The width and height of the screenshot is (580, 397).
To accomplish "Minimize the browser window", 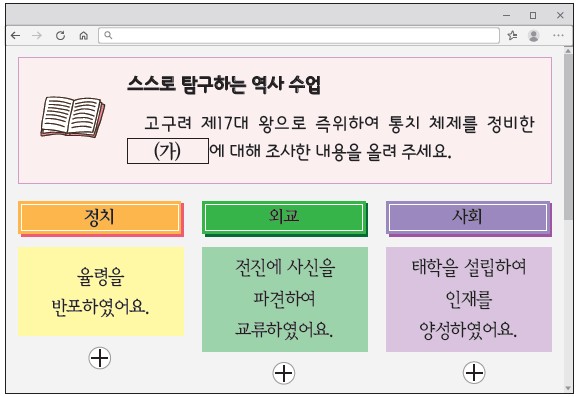I will 507,16.
